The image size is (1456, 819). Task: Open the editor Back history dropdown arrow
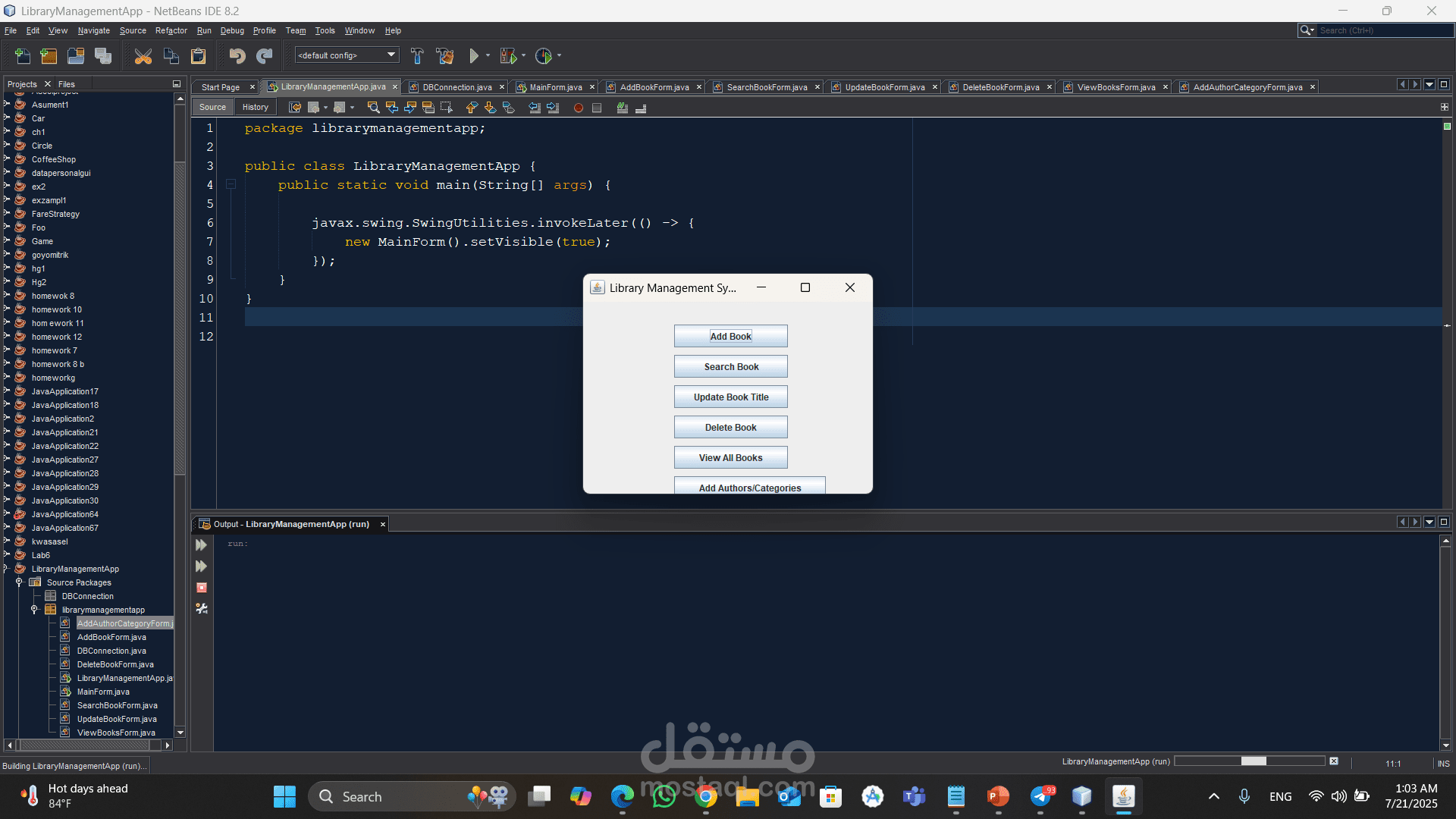pos(325,108)
